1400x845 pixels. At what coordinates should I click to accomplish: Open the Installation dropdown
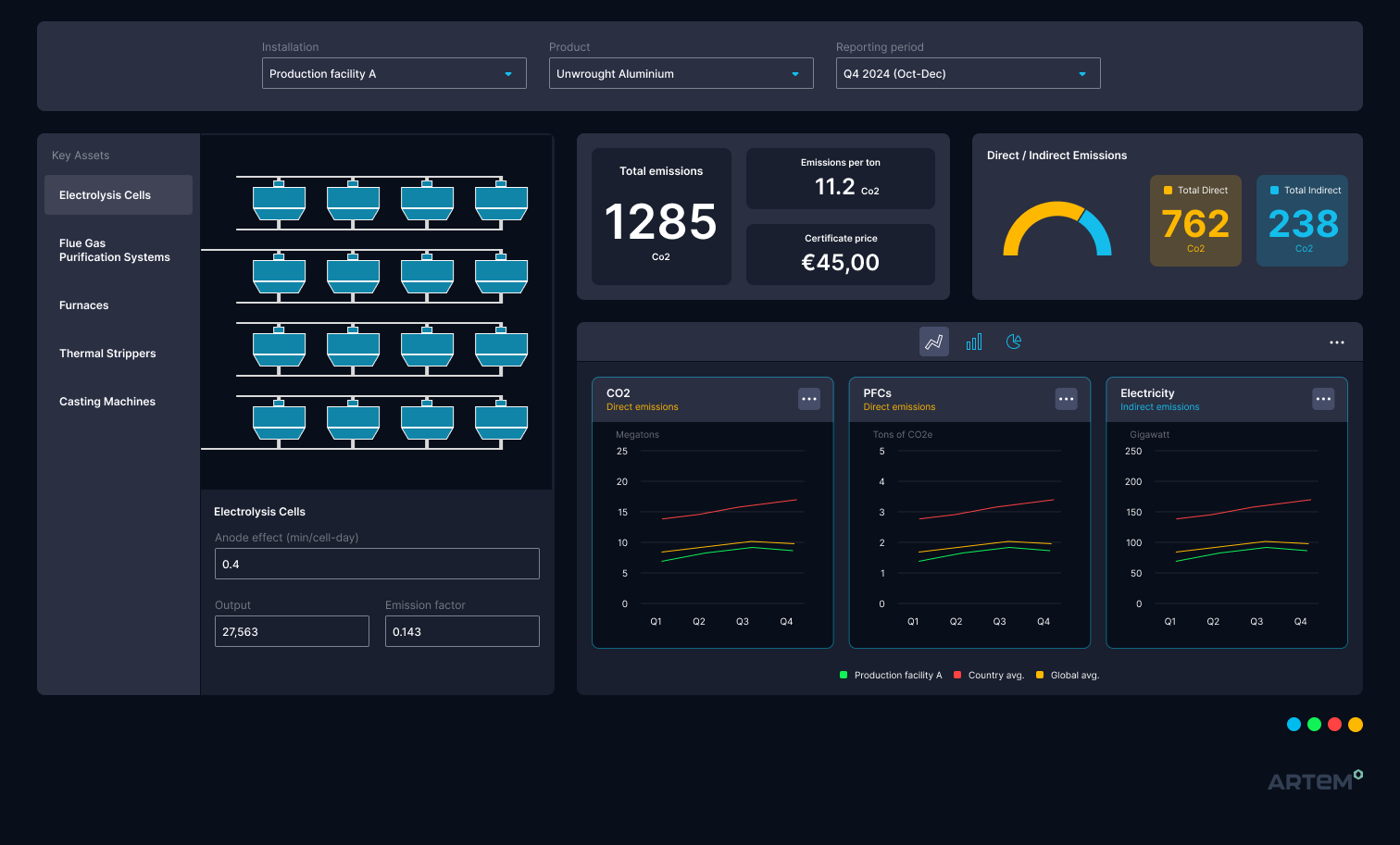(394, 73)
